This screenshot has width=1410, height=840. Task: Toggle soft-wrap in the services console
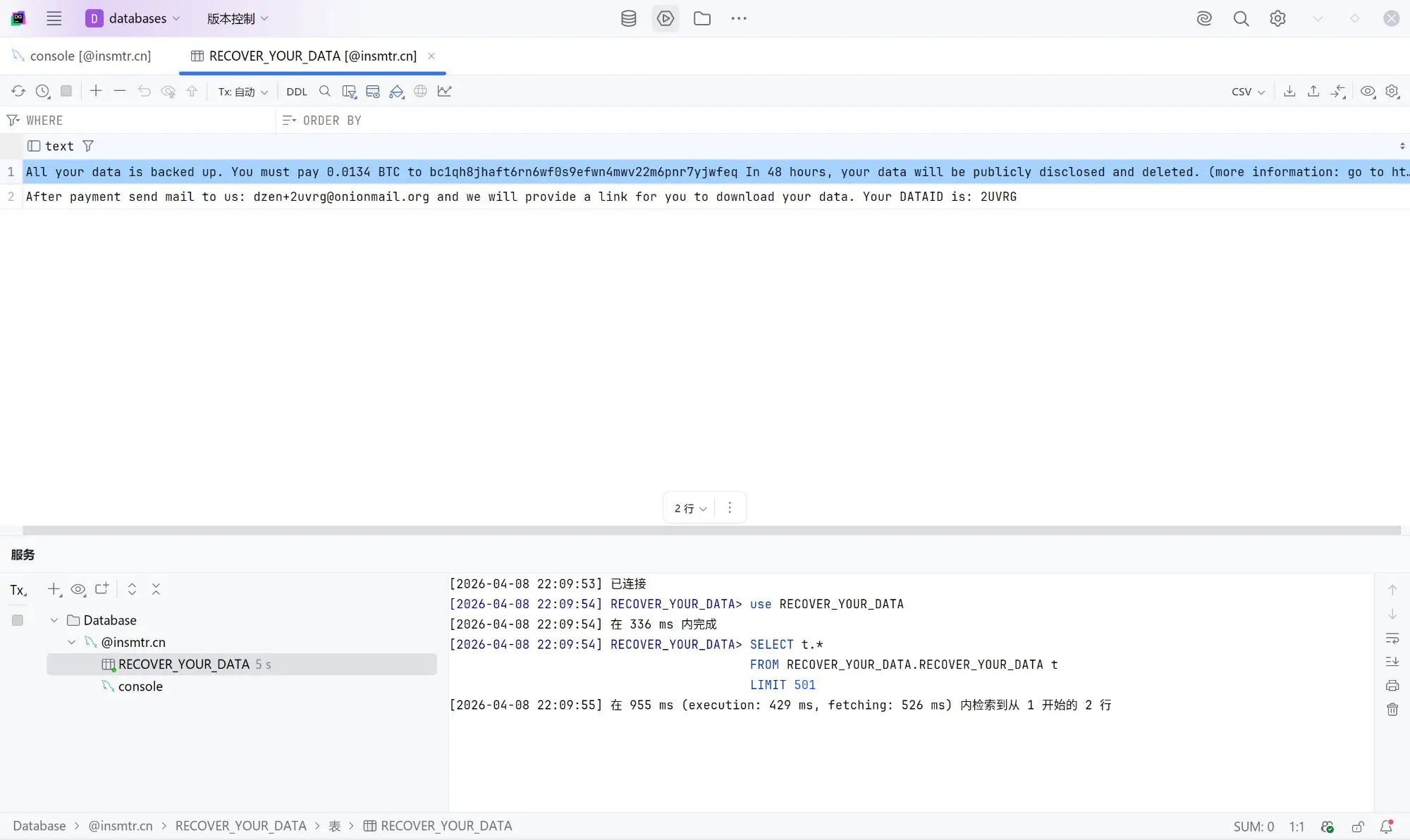[x=1392, y=638]
